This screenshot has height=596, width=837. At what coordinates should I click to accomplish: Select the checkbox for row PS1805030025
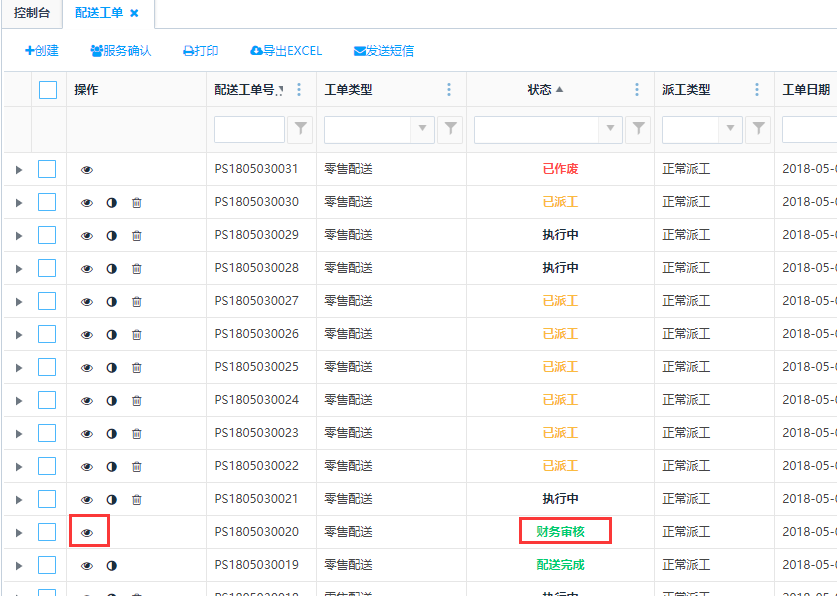click(47, 367)
